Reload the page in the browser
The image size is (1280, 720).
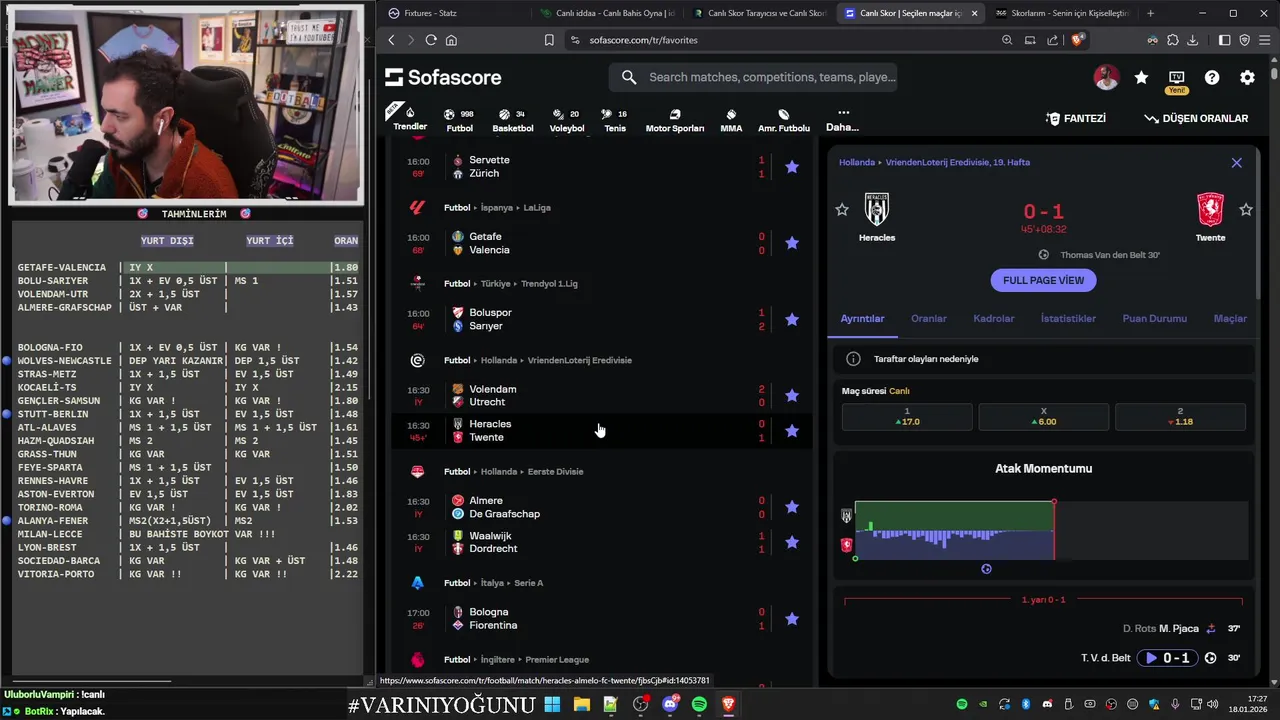[431, 40]
